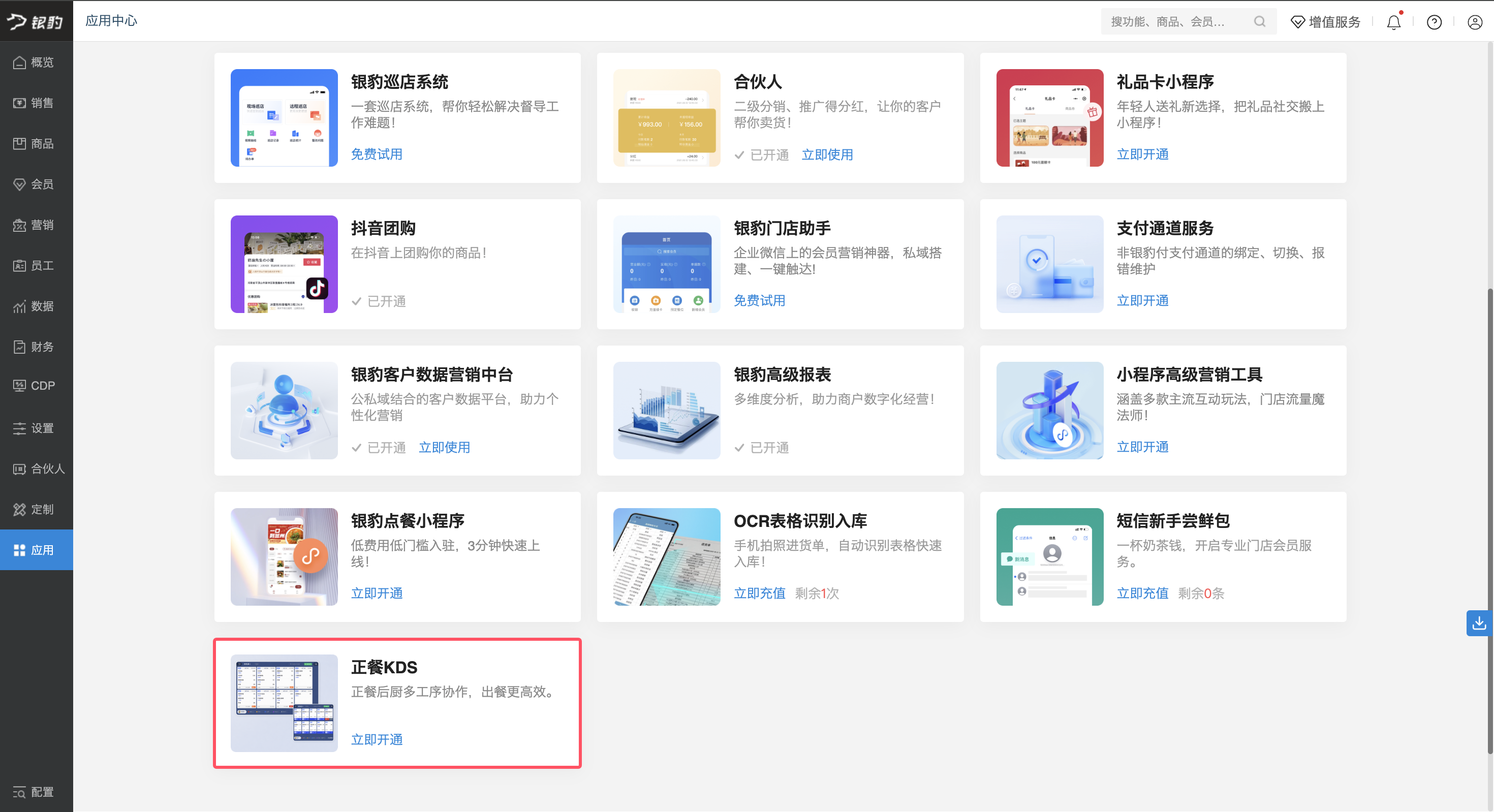Viewport: 1494px width, 812px height.
Task: Click 剩余1次 text on OCR card
Action: pyautogui.click(x=817, y=594)
